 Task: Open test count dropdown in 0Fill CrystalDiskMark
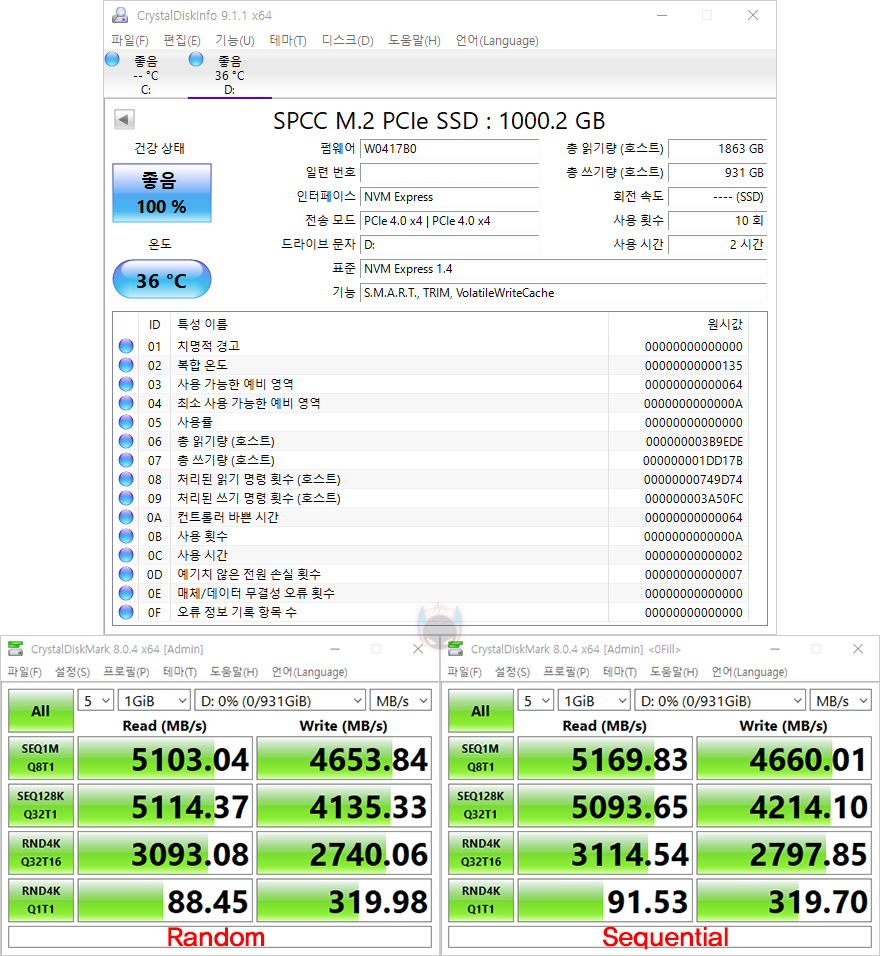[x=535, y=701]
